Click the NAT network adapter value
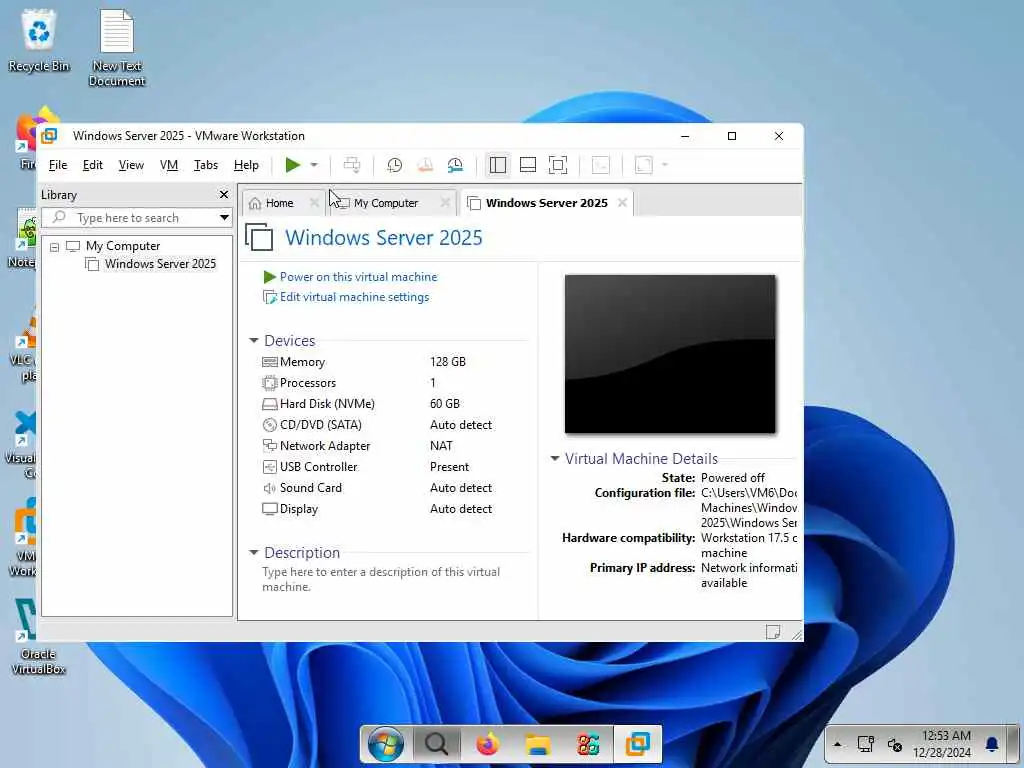This screenshot has height=768, width=1024. (441, 446)
